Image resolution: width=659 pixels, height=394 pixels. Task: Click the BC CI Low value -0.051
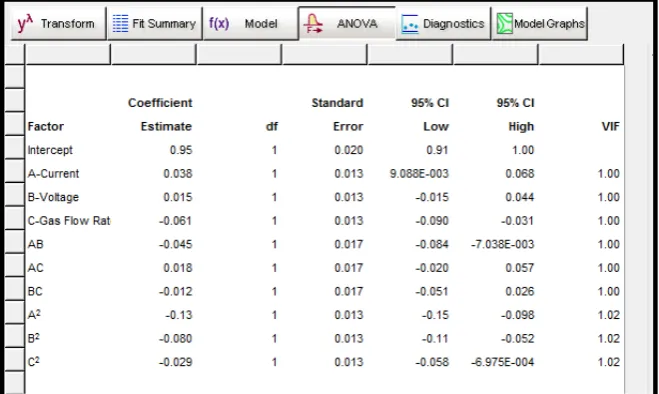432,291
